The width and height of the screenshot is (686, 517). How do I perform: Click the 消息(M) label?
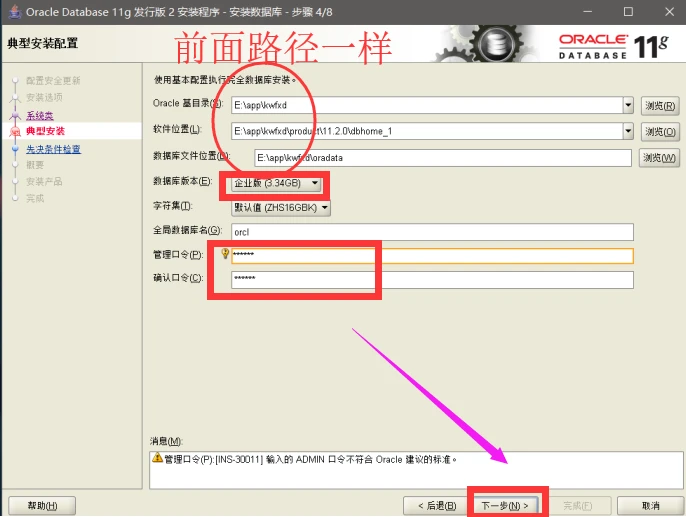(x=166, y=441)
